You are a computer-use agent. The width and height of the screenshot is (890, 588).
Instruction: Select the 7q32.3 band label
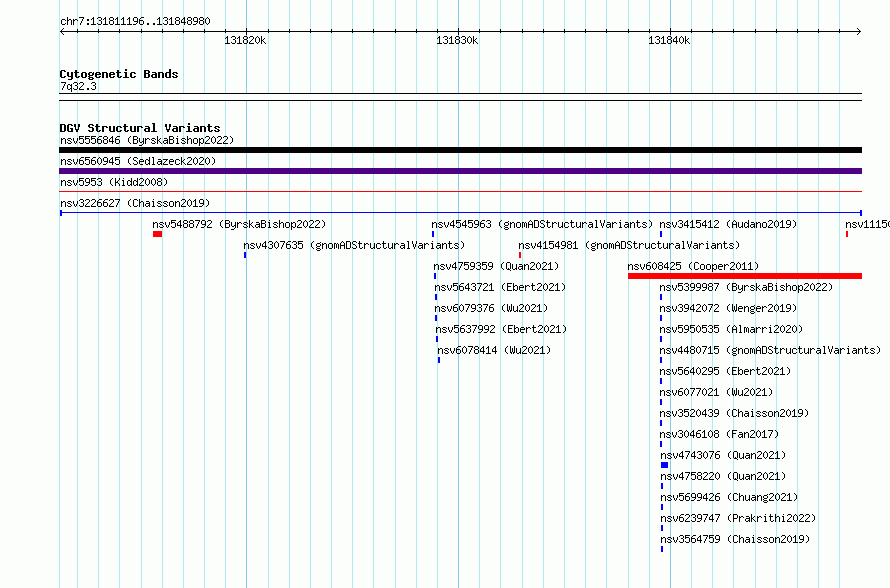(x=78, y=86)
